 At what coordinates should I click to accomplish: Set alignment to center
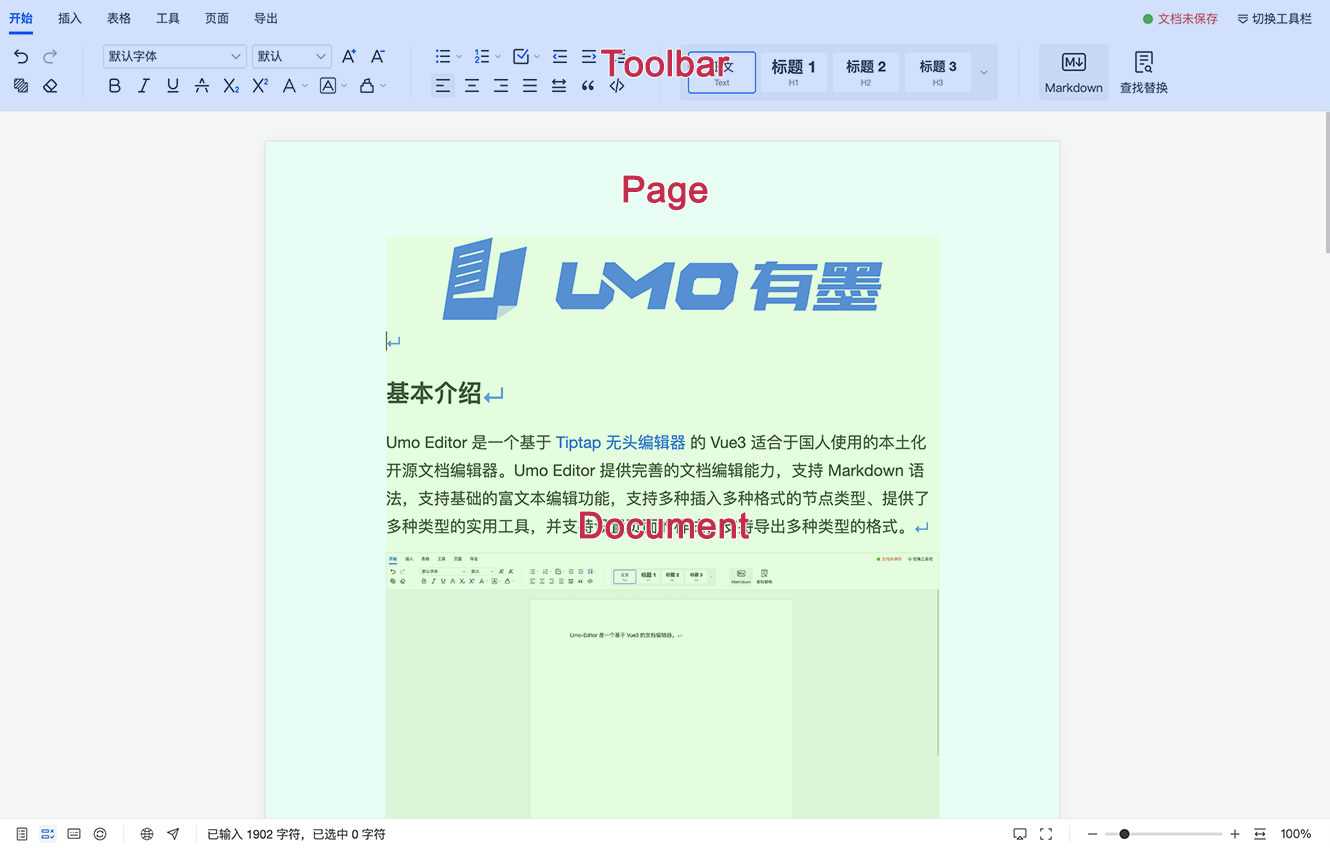point(472,86)
